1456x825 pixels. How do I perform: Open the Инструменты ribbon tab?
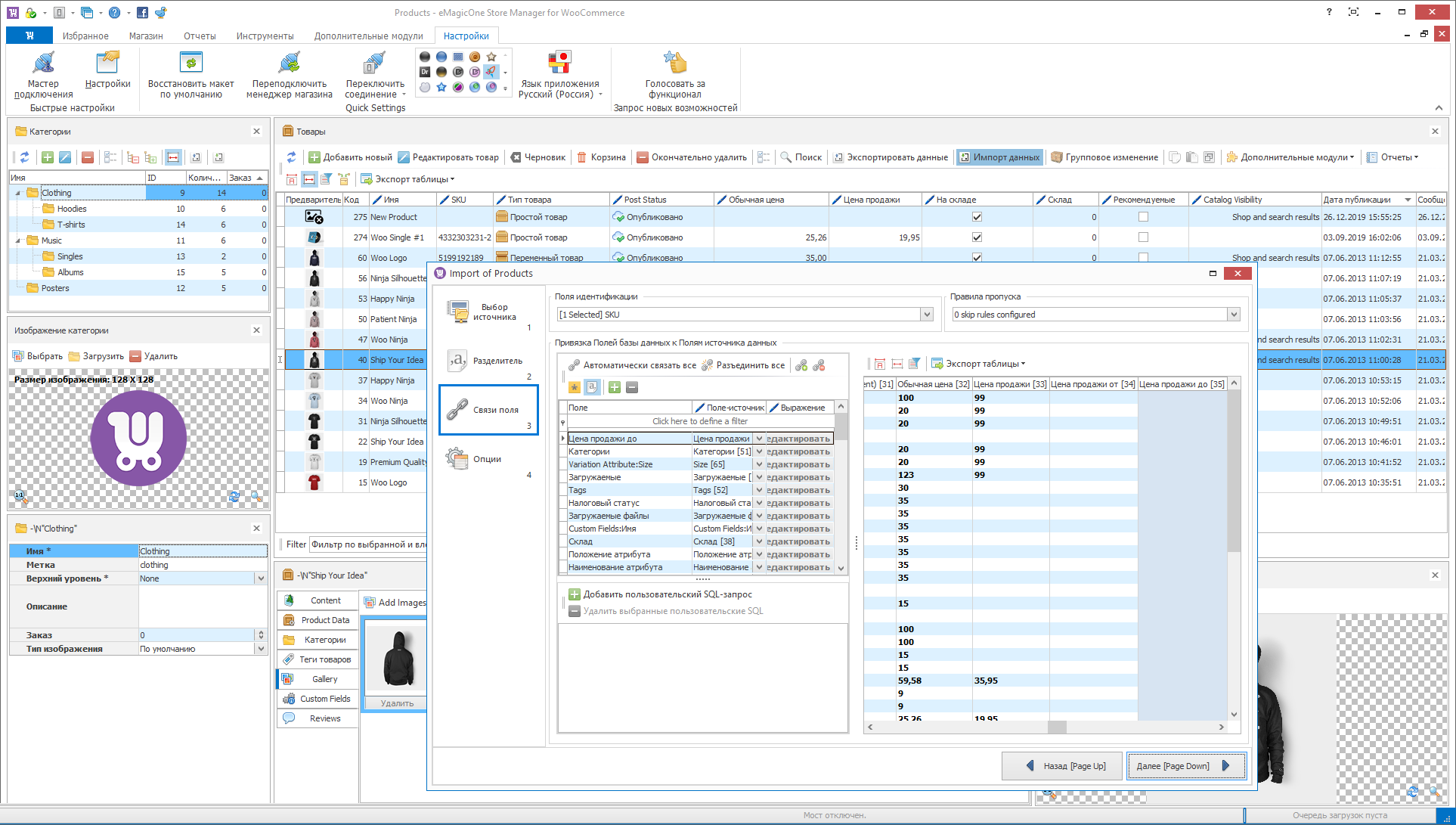(265, 36)
